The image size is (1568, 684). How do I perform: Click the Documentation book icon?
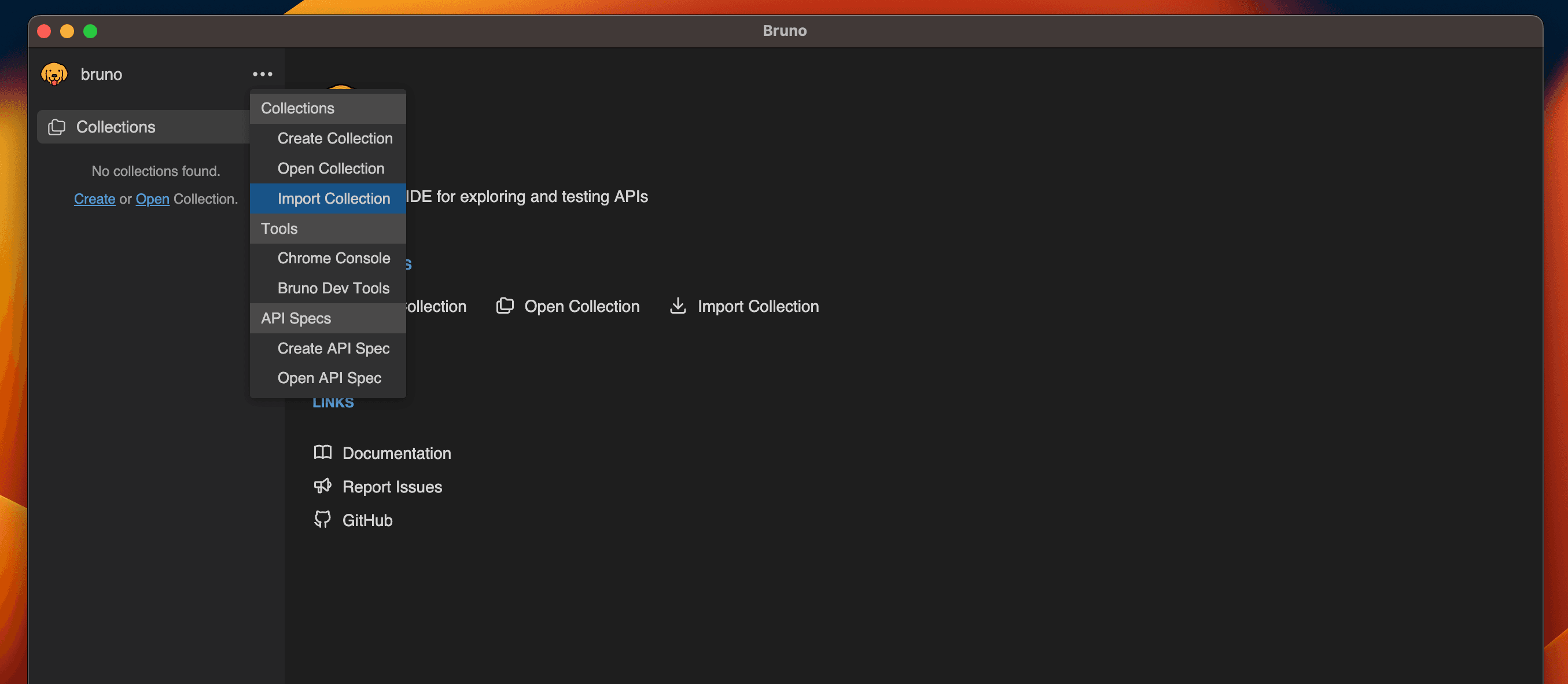tap(322, 453)
